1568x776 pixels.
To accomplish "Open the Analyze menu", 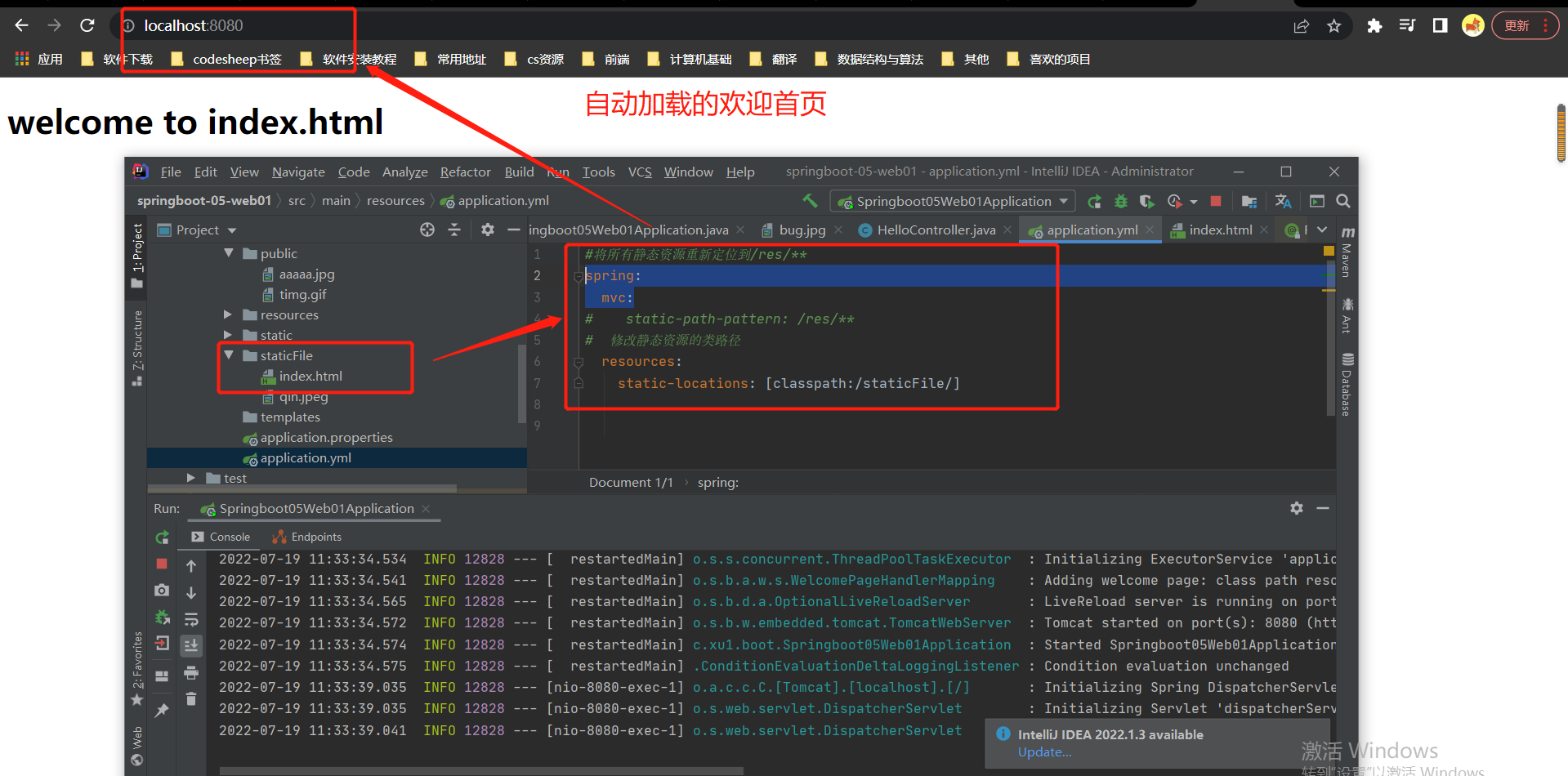I will click(x=404, y=172).
